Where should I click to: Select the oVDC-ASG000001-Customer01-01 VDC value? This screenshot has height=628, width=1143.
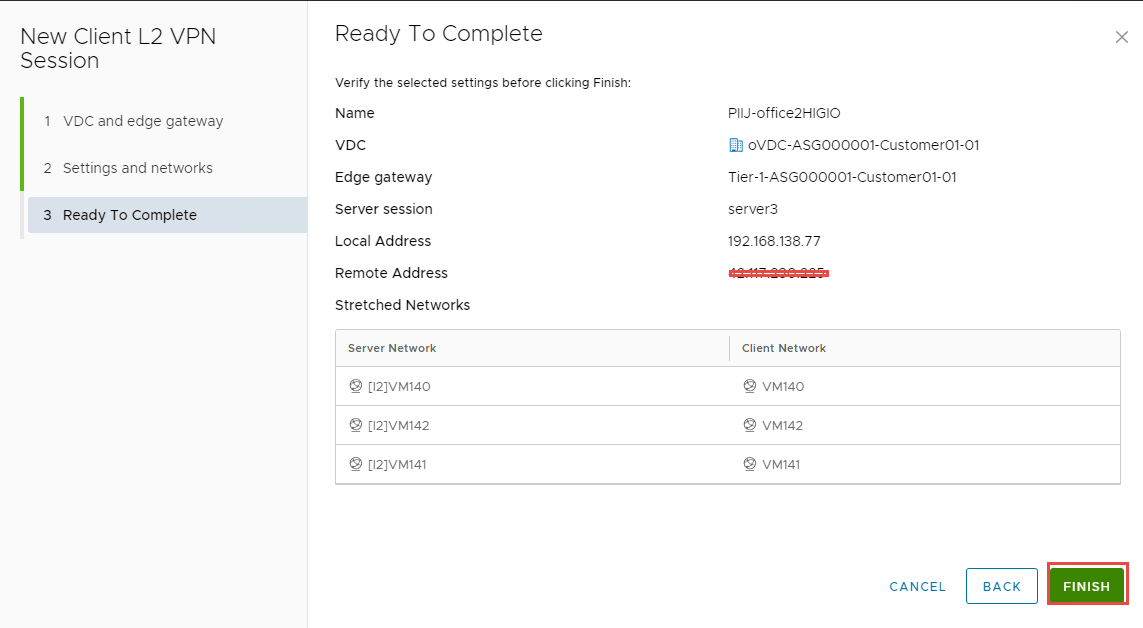pyautogui.click(x=863, y=145)
